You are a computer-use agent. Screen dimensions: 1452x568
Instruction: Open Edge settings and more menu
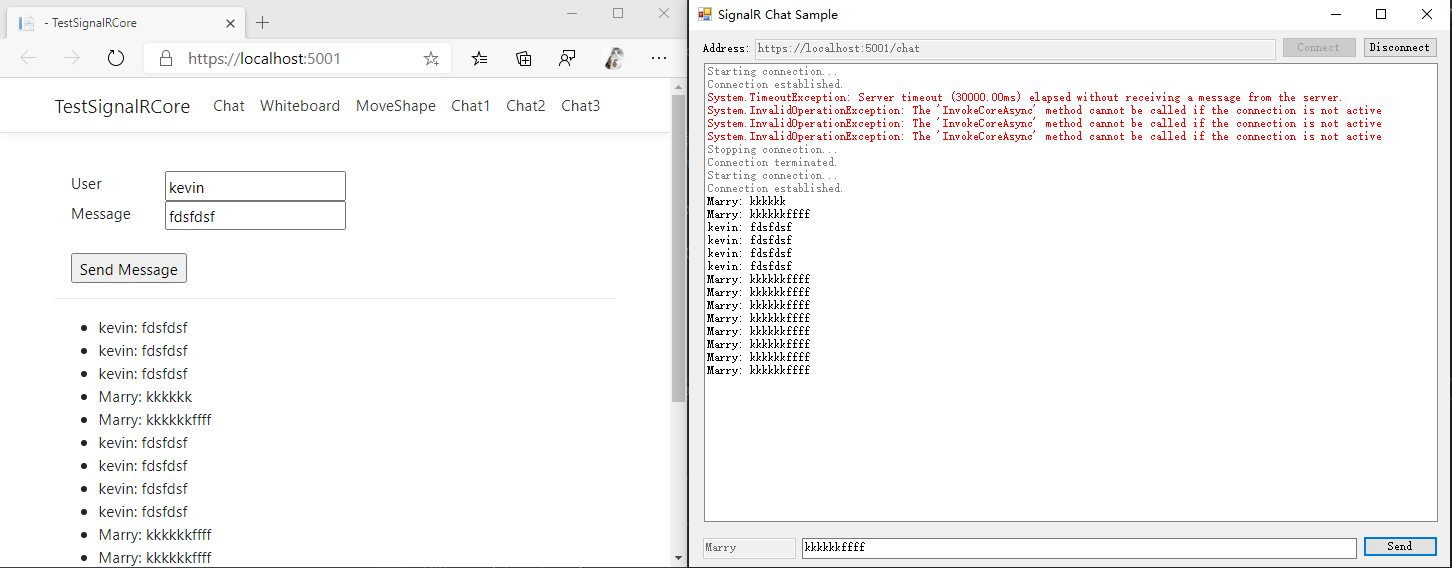[x=659, y=58]
